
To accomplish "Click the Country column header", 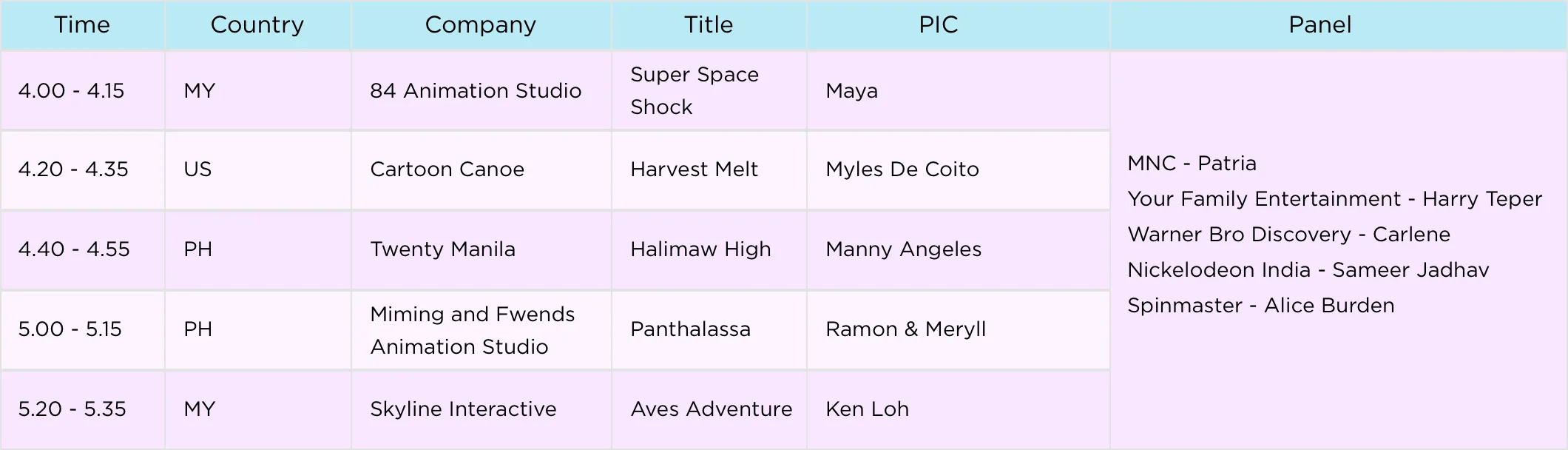I will click(257, 25).
